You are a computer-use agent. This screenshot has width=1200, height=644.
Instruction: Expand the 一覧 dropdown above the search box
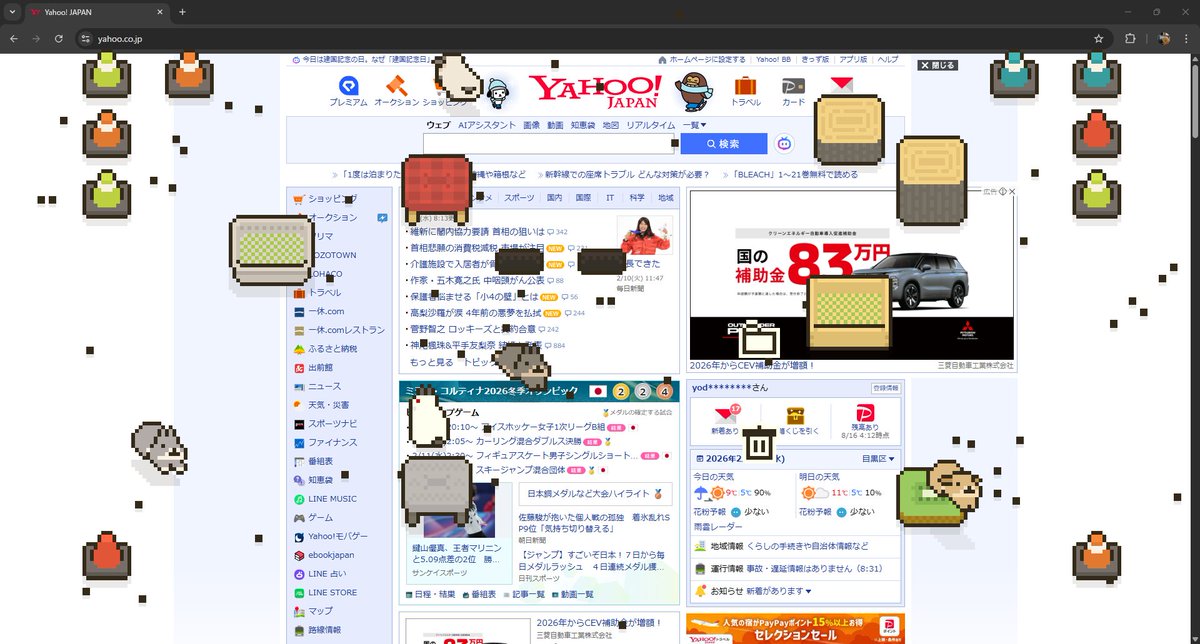coord(694,125)
